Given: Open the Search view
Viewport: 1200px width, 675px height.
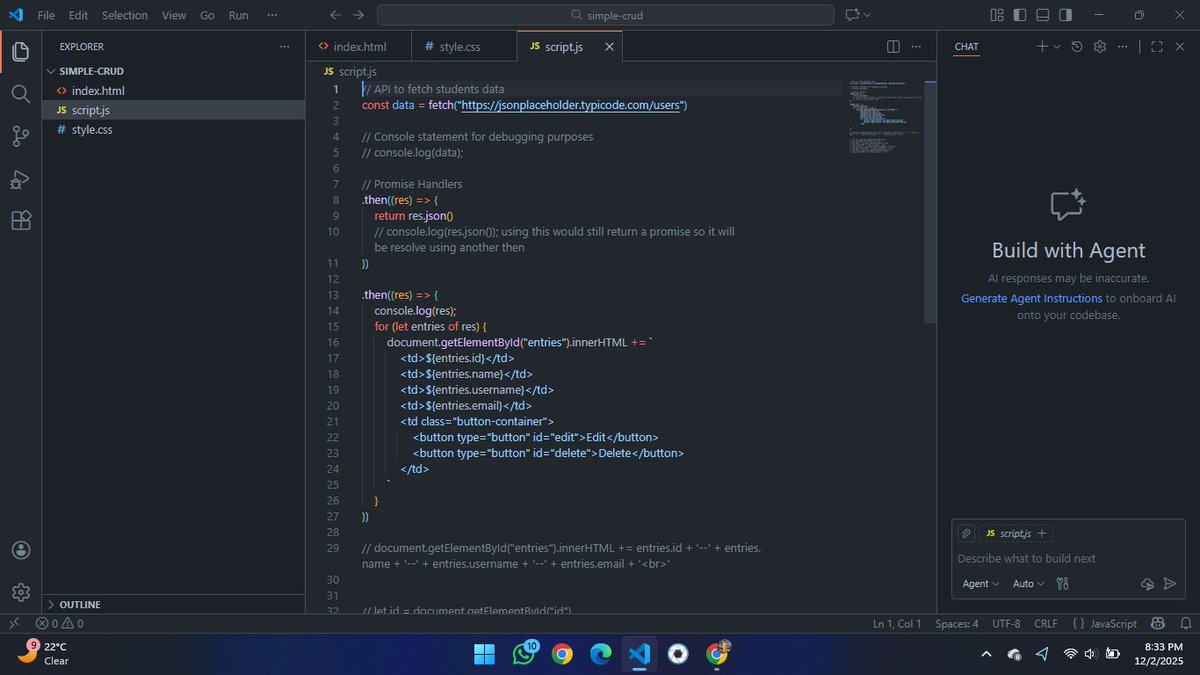Looking at the screenshot, I should pos(20,94).
